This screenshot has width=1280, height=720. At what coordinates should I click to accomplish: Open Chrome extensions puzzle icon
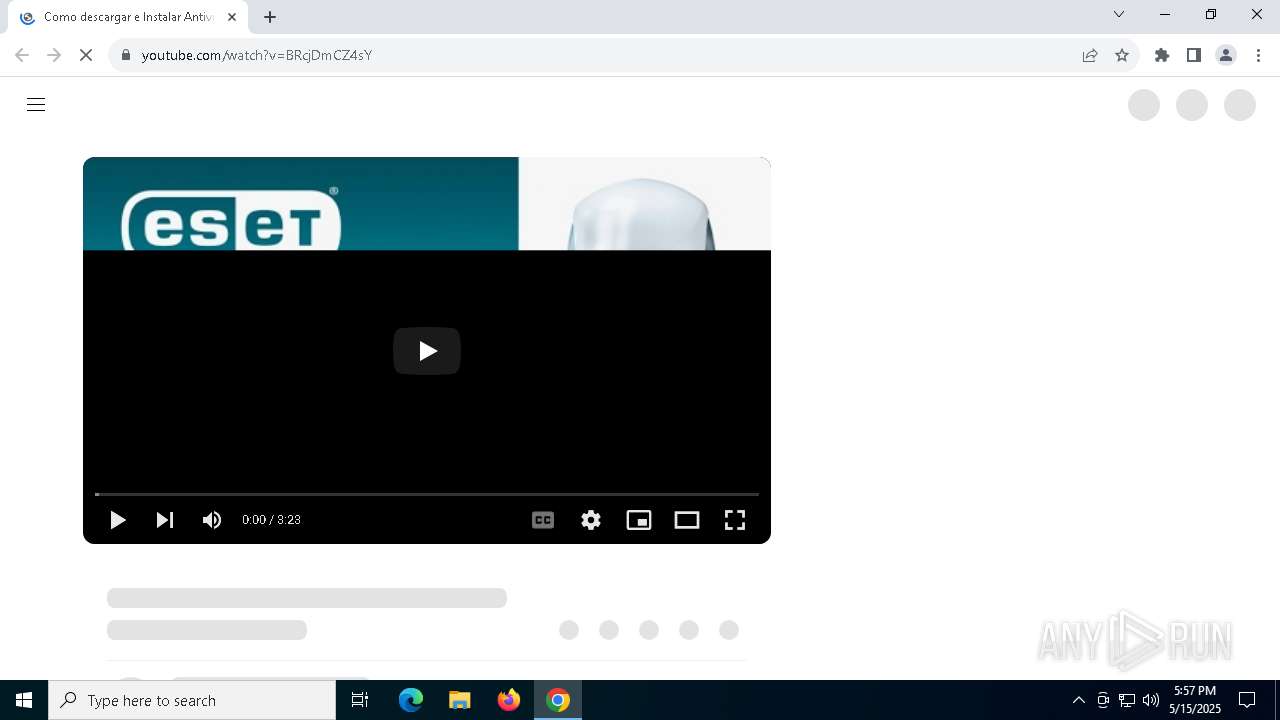pos(1162,55)
